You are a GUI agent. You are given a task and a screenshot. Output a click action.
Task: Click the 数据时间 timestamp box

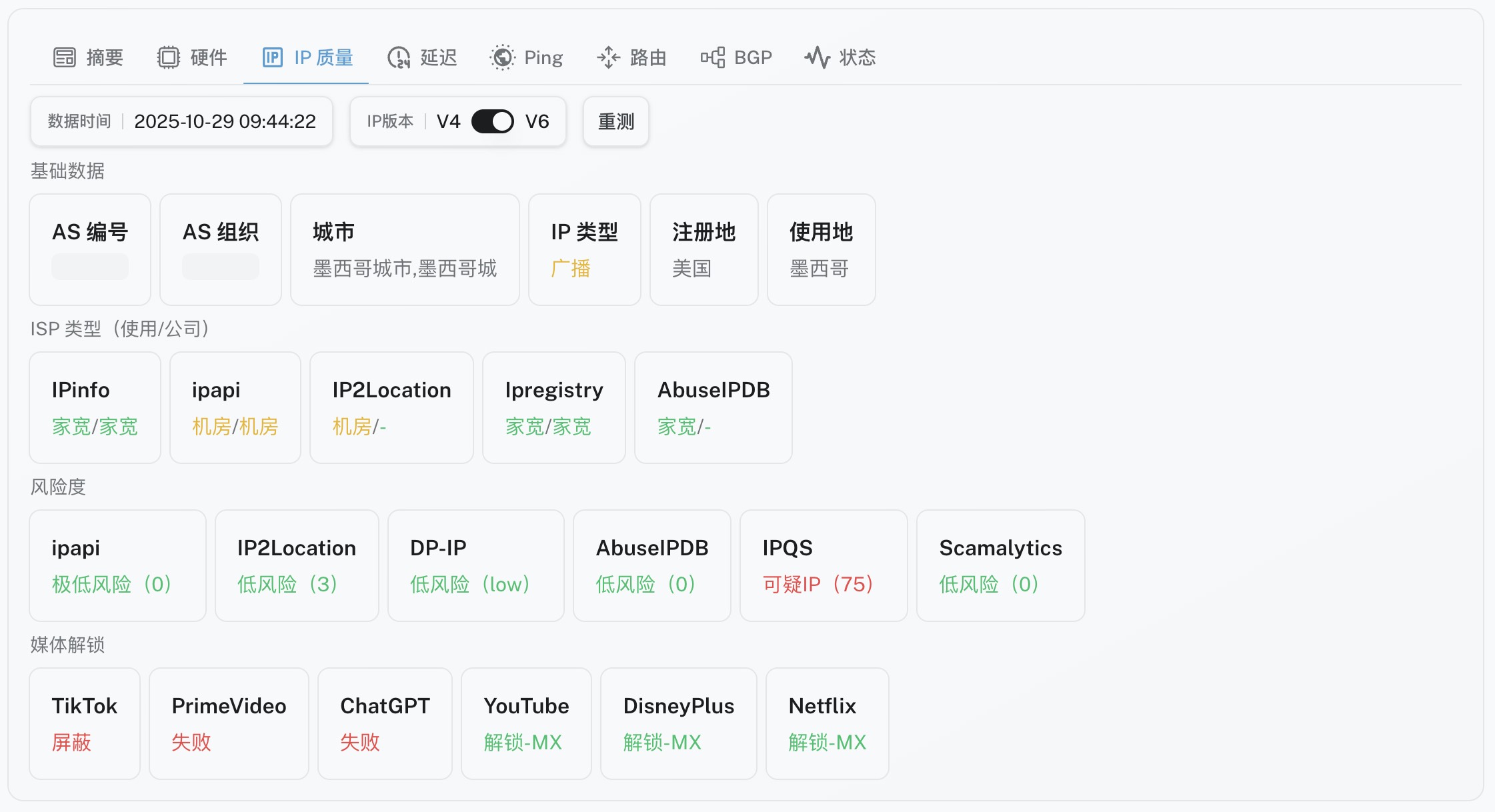click(181, 121)
